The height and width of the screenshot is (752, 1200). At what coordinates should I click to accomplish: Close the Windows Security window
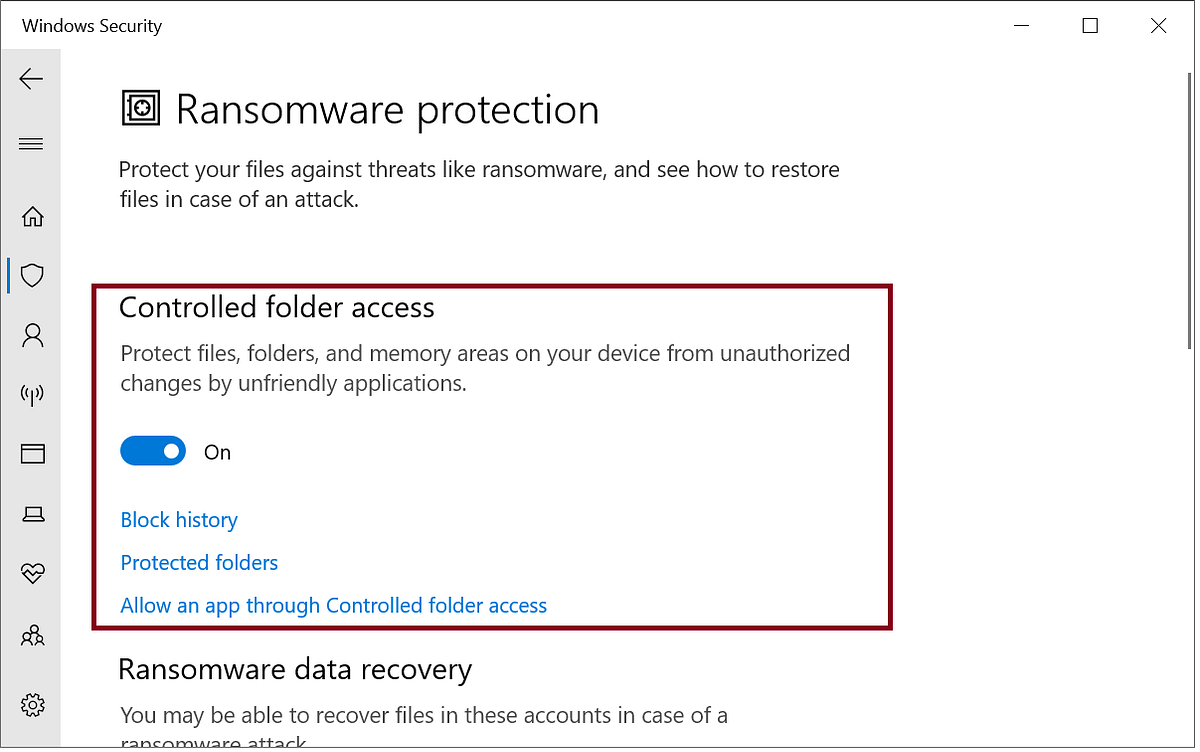pos(1158,25)
